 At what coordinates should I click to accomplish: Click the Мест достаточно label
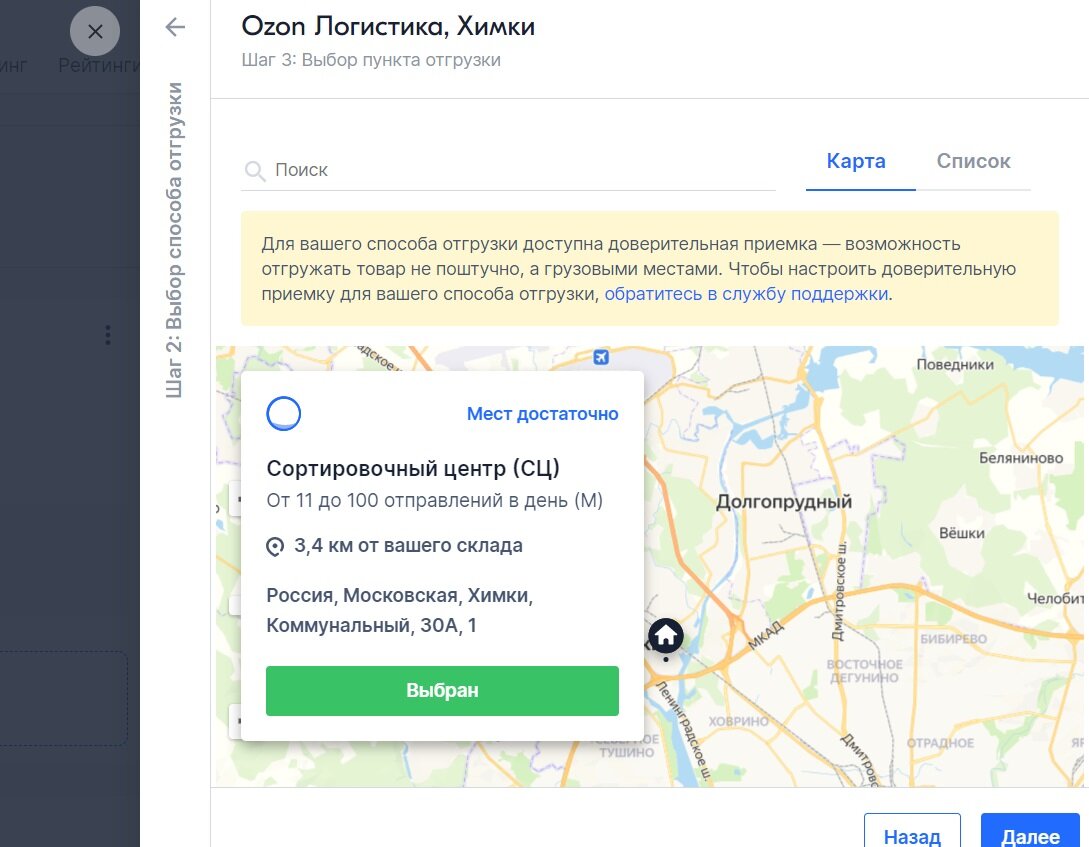(542, 414)
